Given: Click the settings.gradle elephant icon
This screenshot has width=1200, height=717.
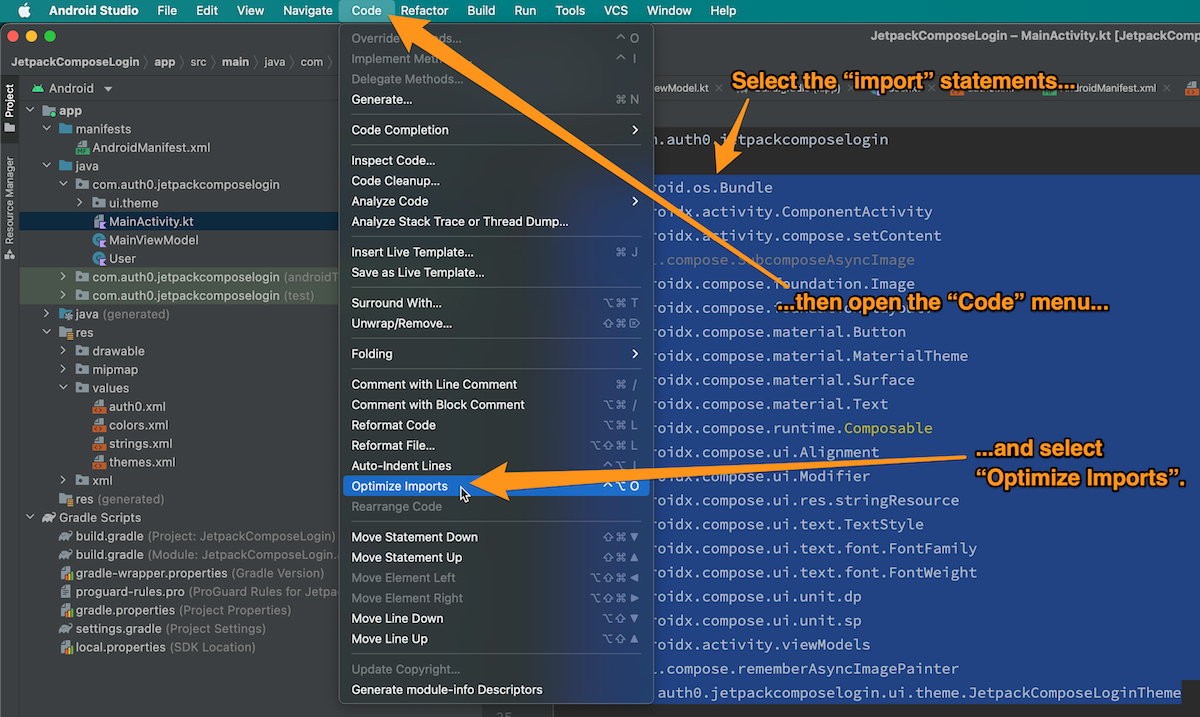Looking at the screenshot, I should (x=66, y=629).
